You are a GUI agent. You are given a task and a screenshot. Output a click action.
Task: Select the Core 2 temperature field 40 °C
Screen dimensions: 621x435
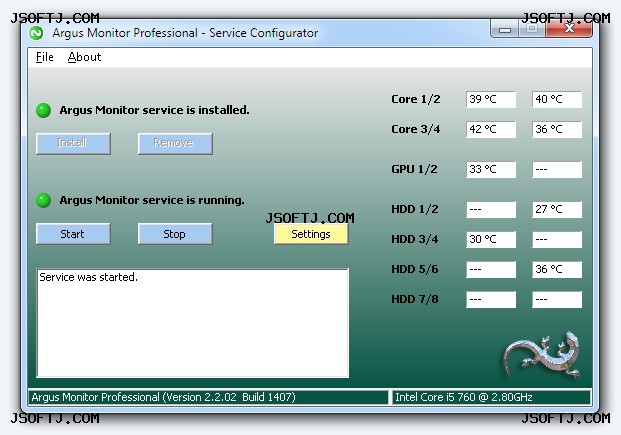coord(557,99)
